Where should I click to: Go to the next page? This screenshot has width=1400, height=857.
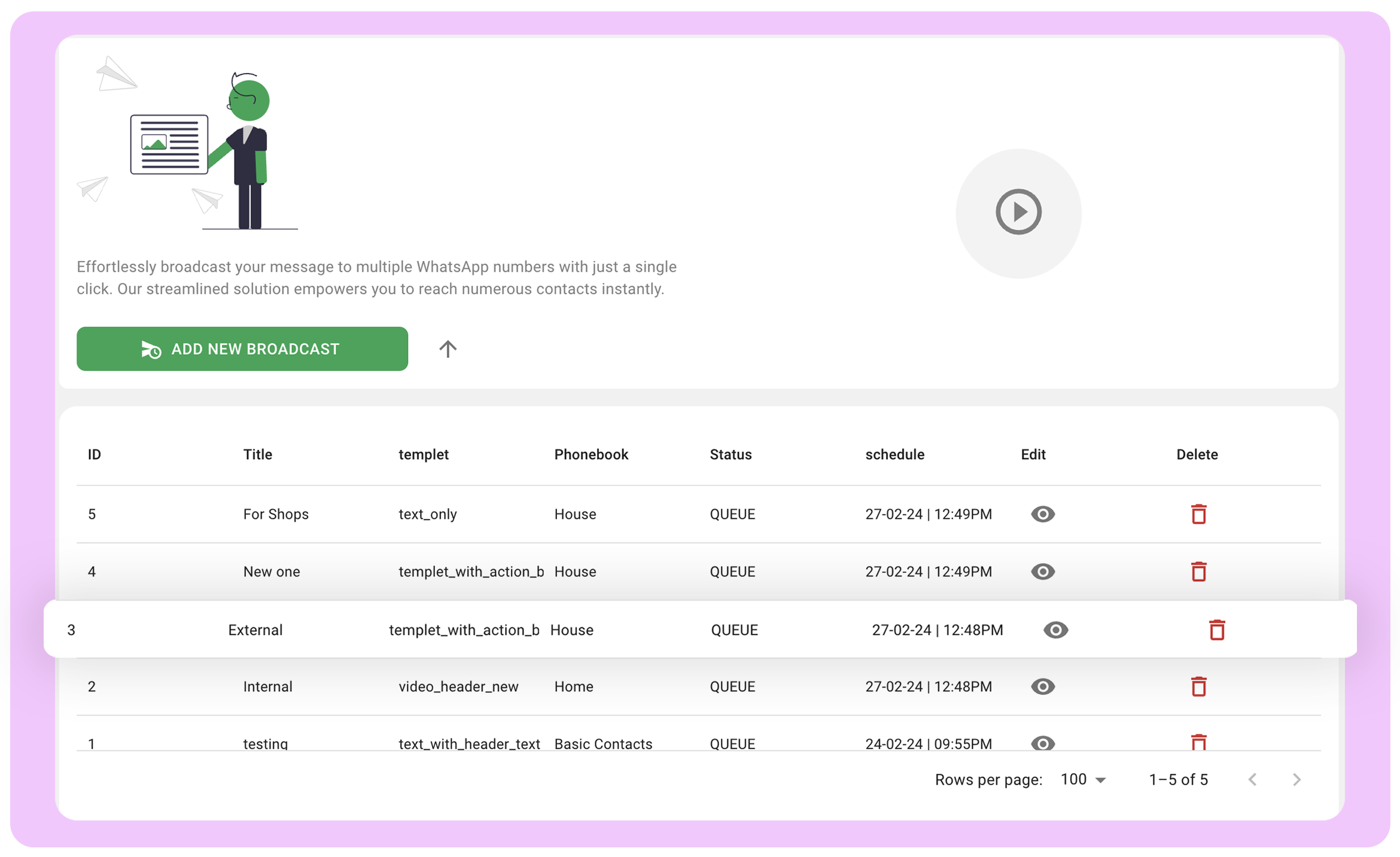point(1296,779)
